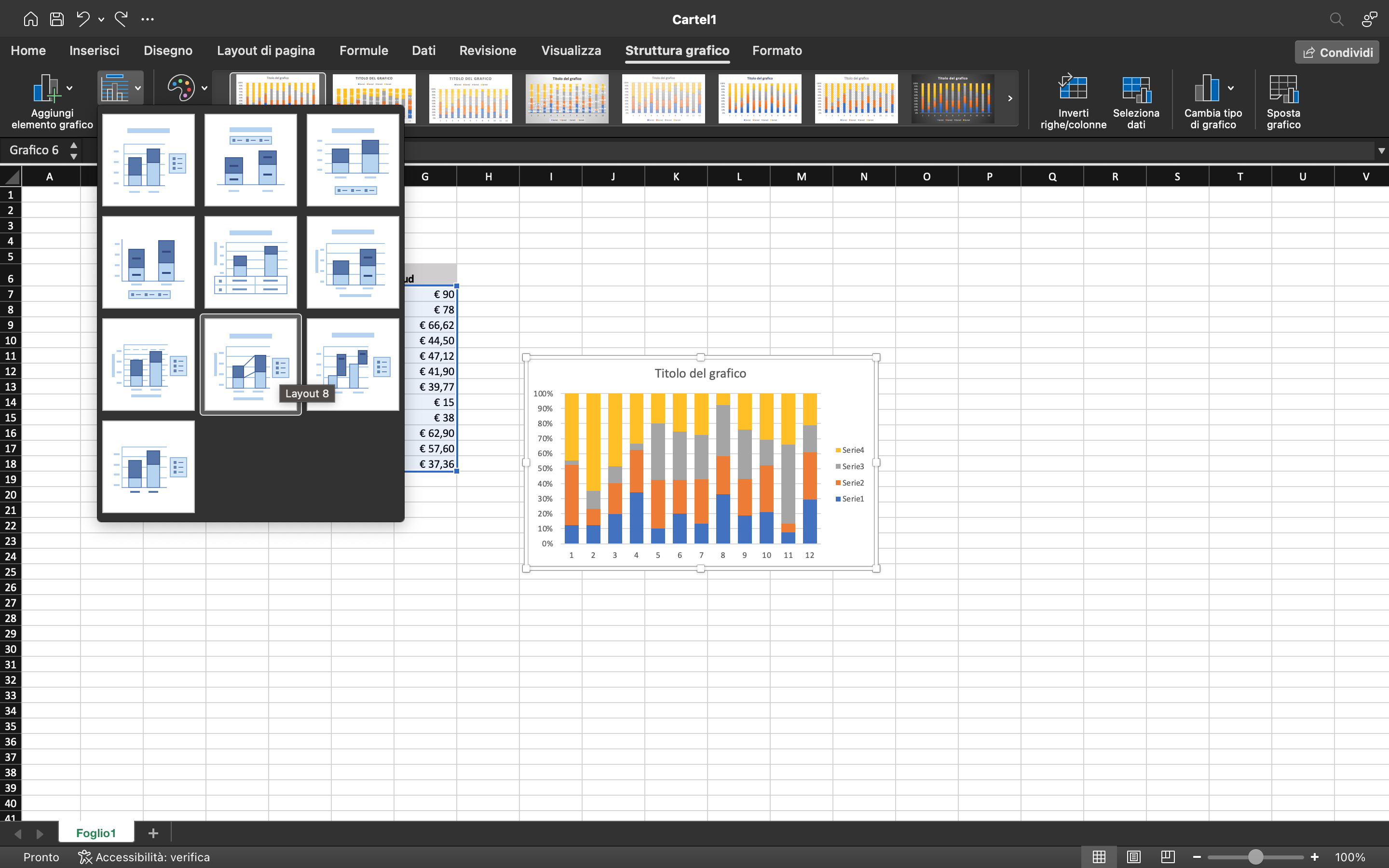Click the Sposta grafico icon
Image resolution: width=1389 pixels, height=868 pixels.
tap(1284, 101)
